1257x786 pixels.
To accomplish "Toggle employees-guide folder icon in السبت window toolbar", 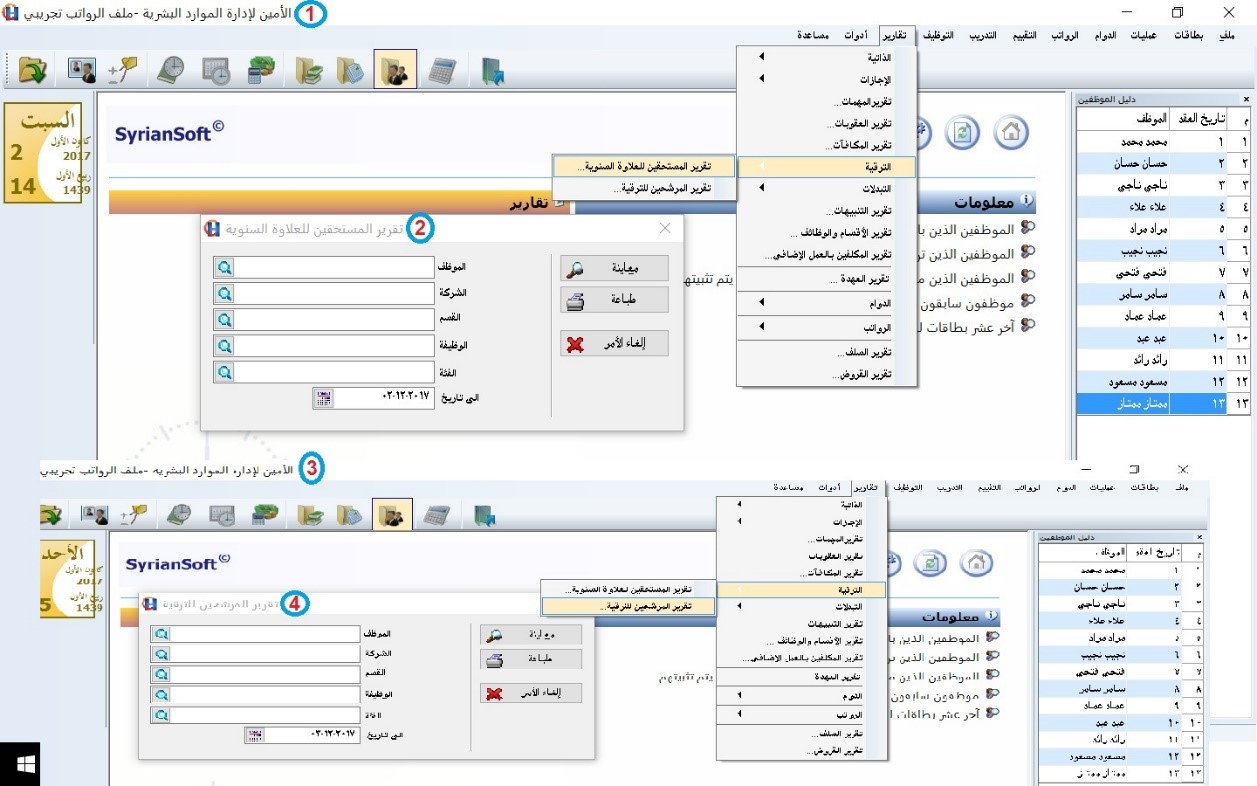I will coord(395,70).
